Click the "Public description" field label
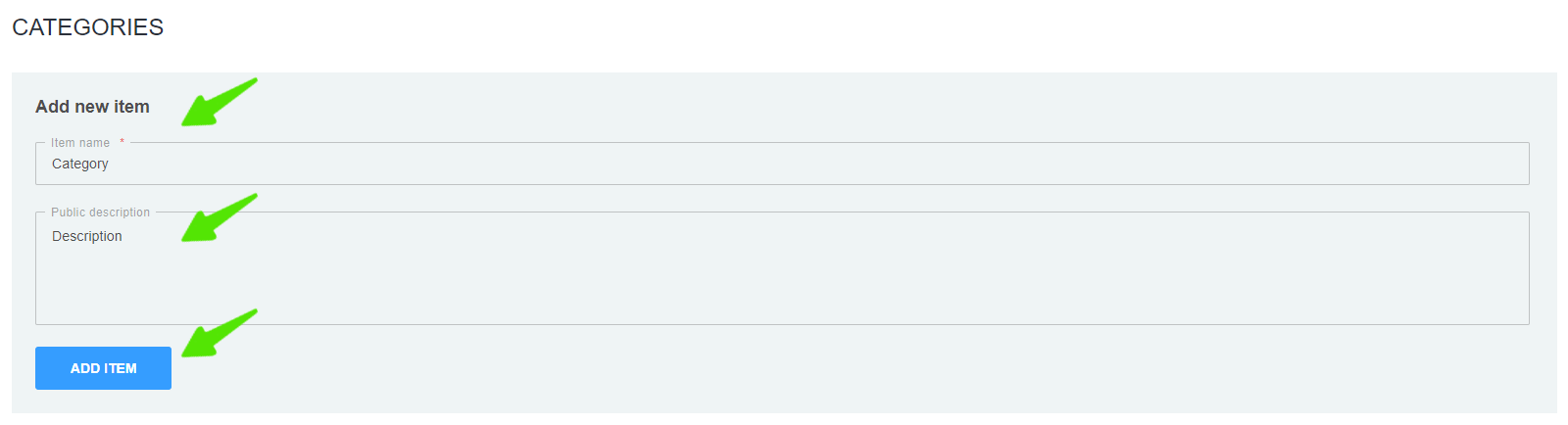The height and width of the screenshot is (425, 1568). tap(100, 212)
